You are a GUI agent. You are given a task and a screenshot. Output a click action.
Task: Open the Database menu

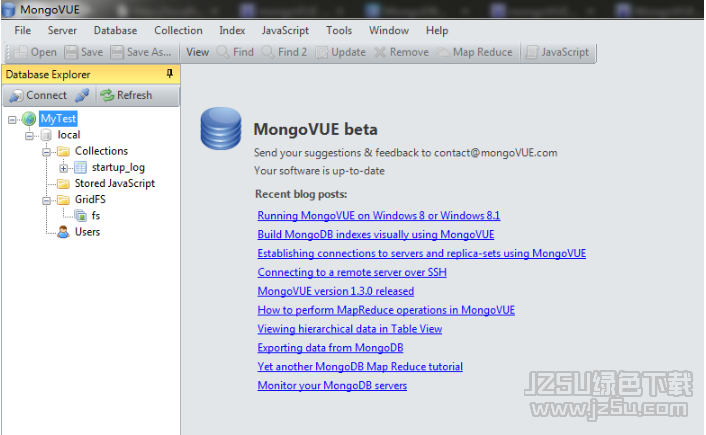click(x=115, y=31)
